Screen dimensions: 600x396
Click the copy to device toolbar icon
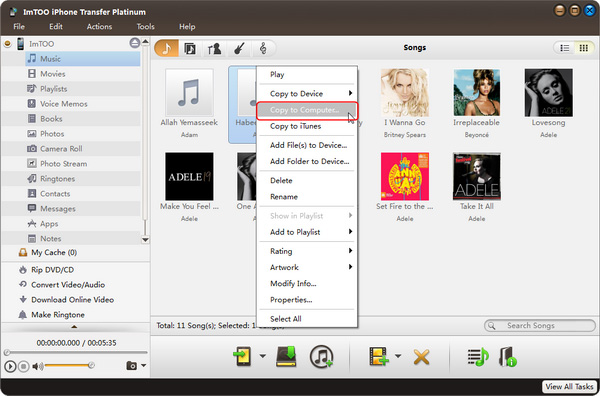click(x=242, y=356)
